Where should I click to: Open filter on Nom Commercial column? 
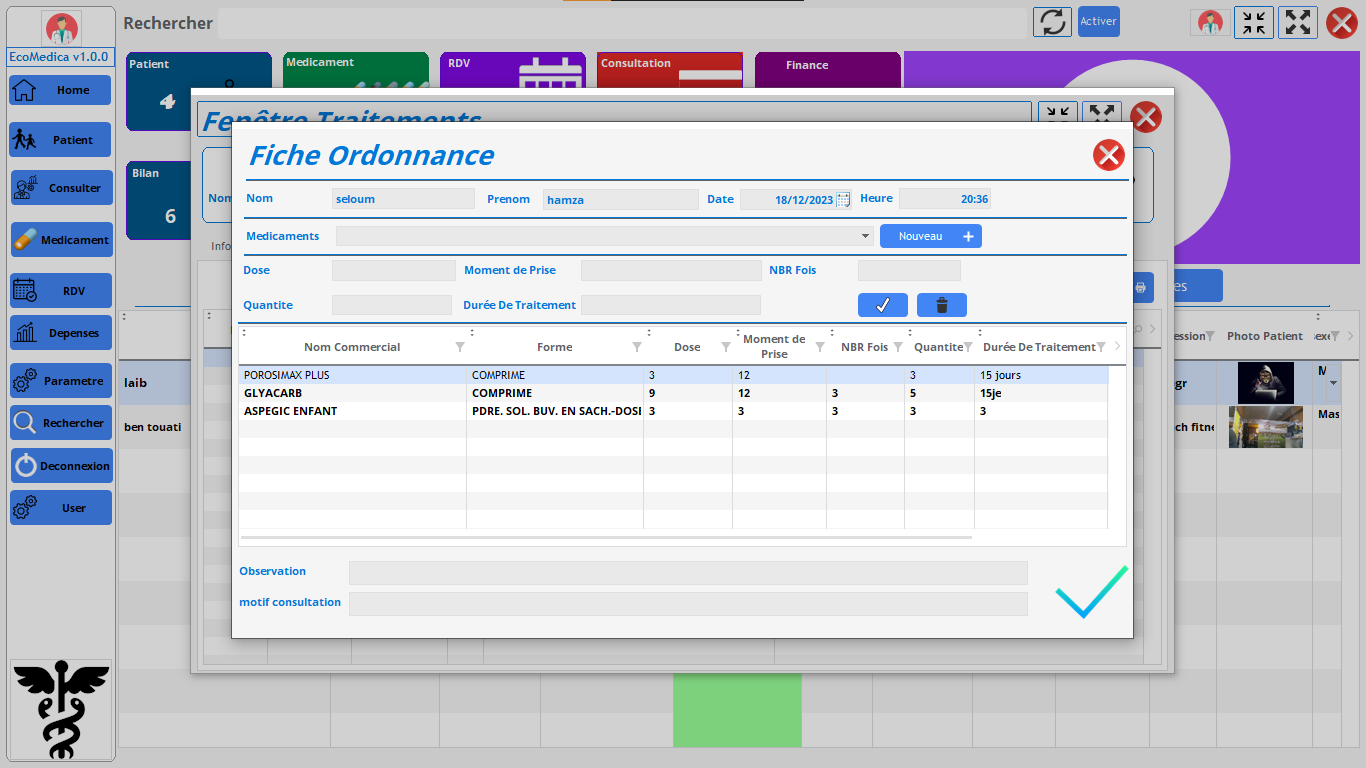(460, 347)
